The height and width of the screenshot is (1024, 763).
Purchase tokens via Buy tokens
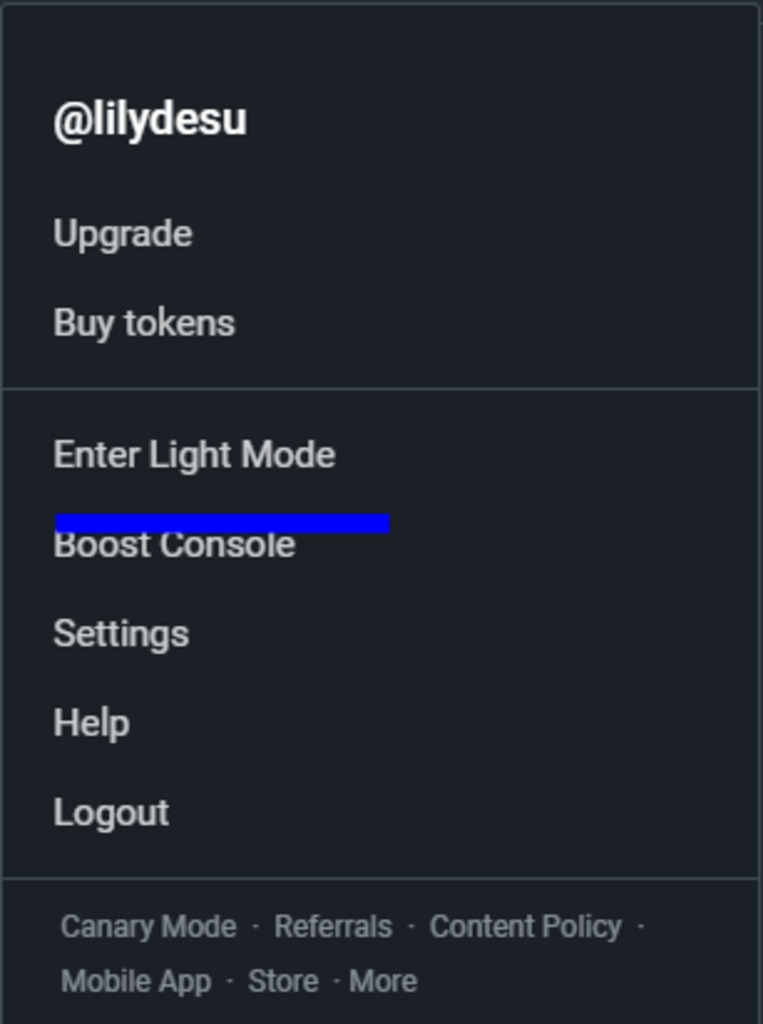click(x=144, y=323)
